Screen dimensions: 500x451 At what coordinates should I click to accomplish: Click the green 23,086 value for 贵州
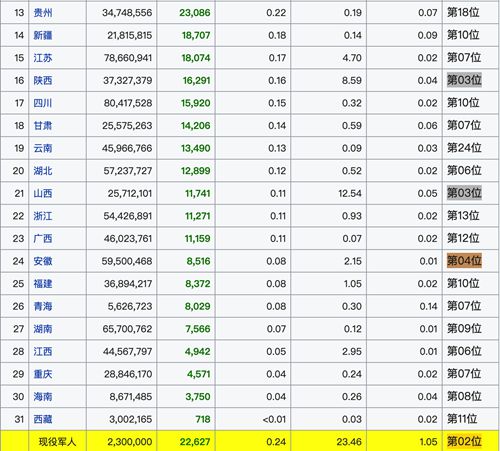[195, 13]
